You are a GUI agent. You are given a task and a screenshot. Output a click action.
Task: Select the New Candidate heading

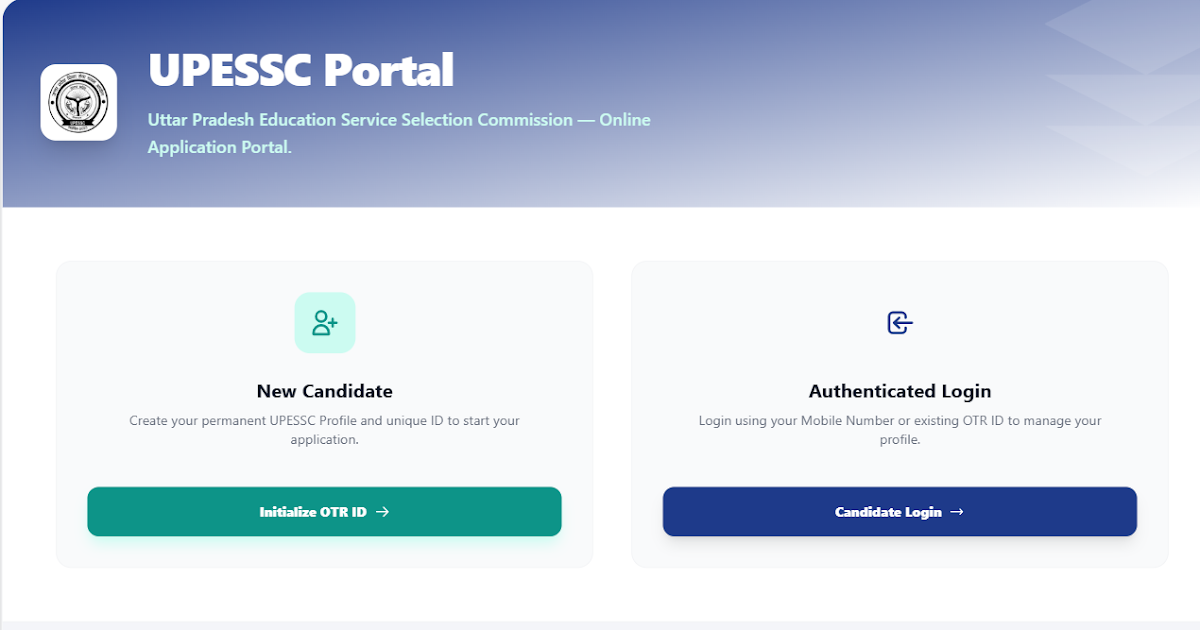325,391
